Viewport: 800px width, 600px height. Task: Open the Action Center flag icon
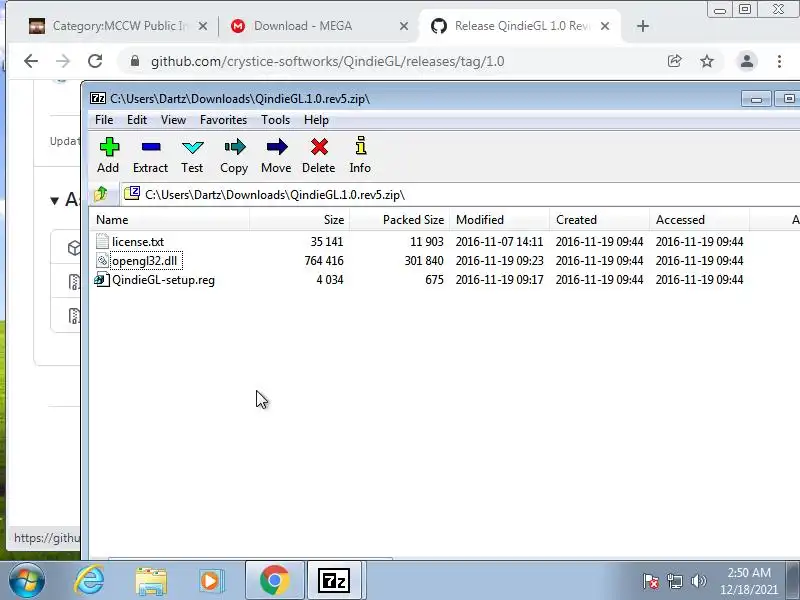pos(651,581)
